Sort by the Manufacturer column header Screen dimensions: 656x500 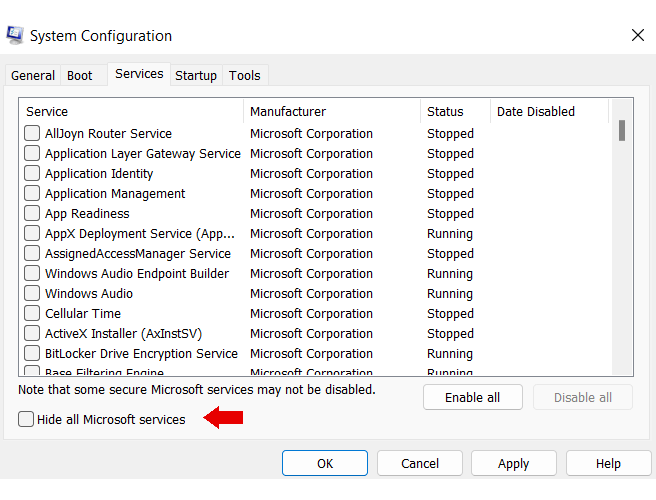(331, 112)
